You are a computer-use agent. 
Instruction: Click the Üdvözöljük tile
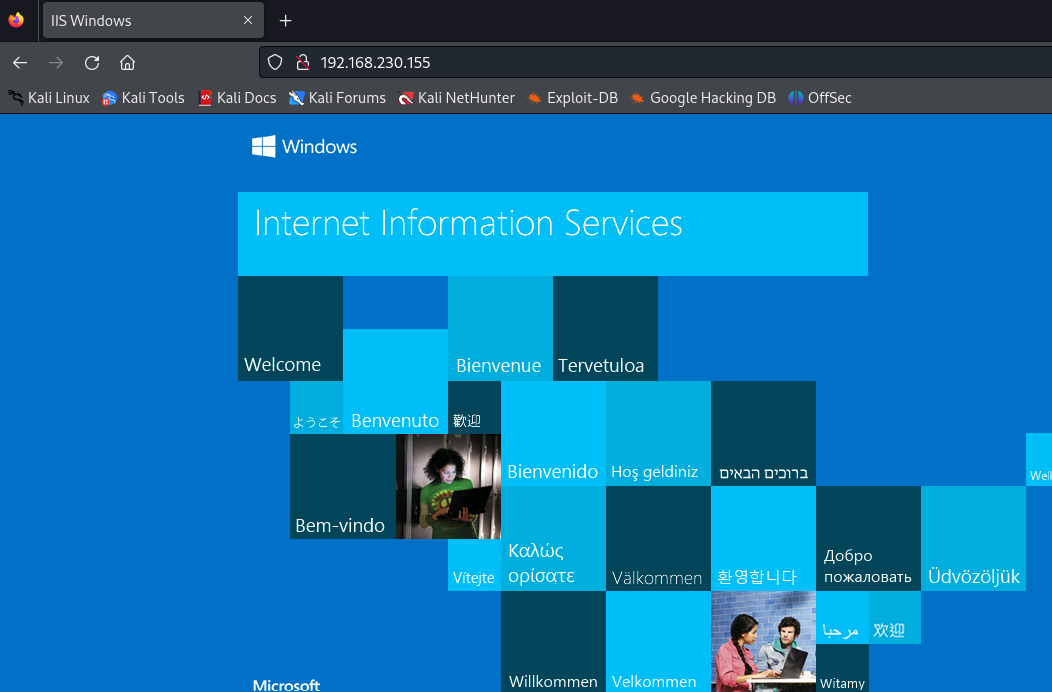coord(974,539)
